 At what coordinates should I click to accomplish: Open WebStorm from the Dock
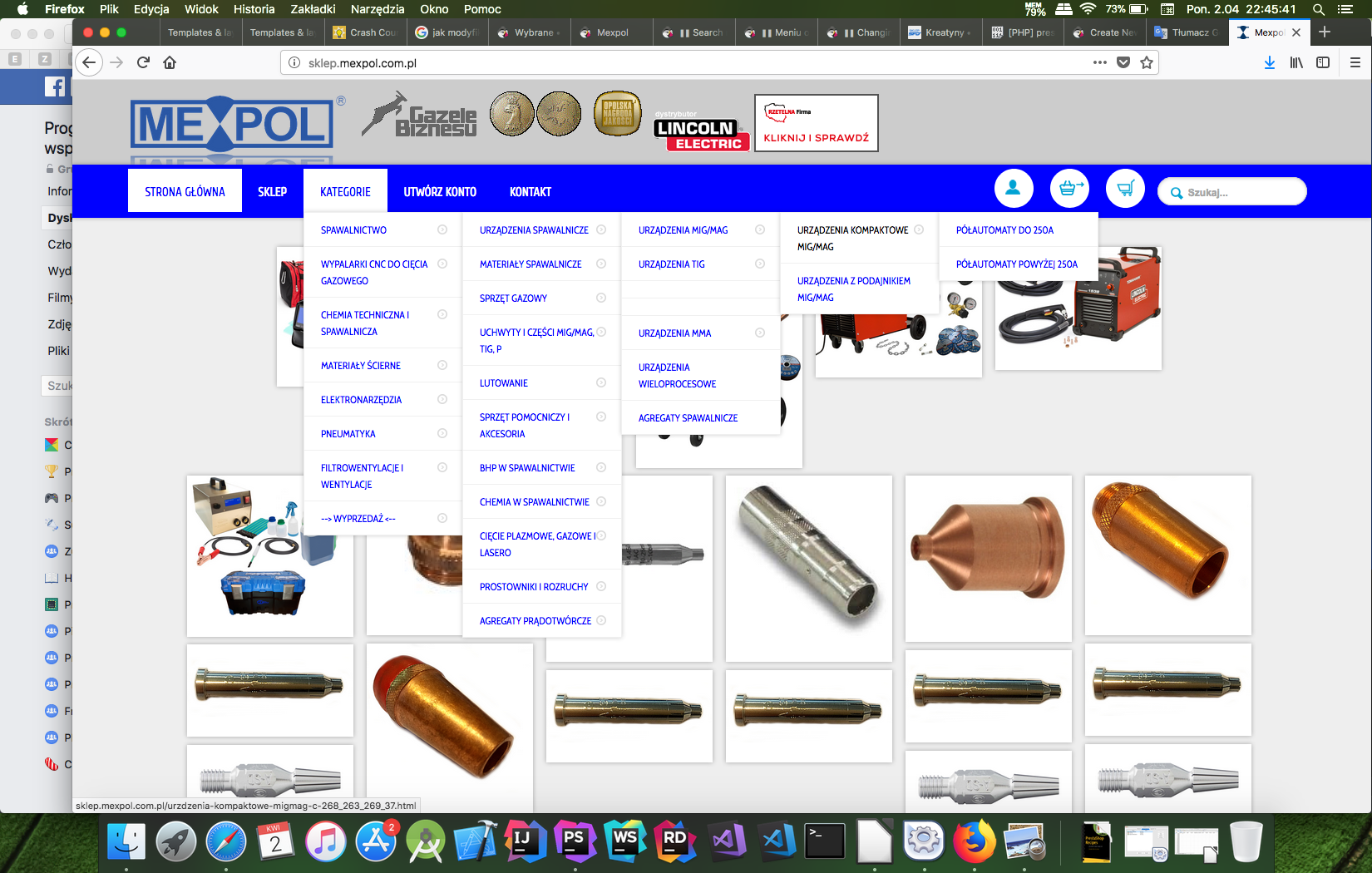624,841
